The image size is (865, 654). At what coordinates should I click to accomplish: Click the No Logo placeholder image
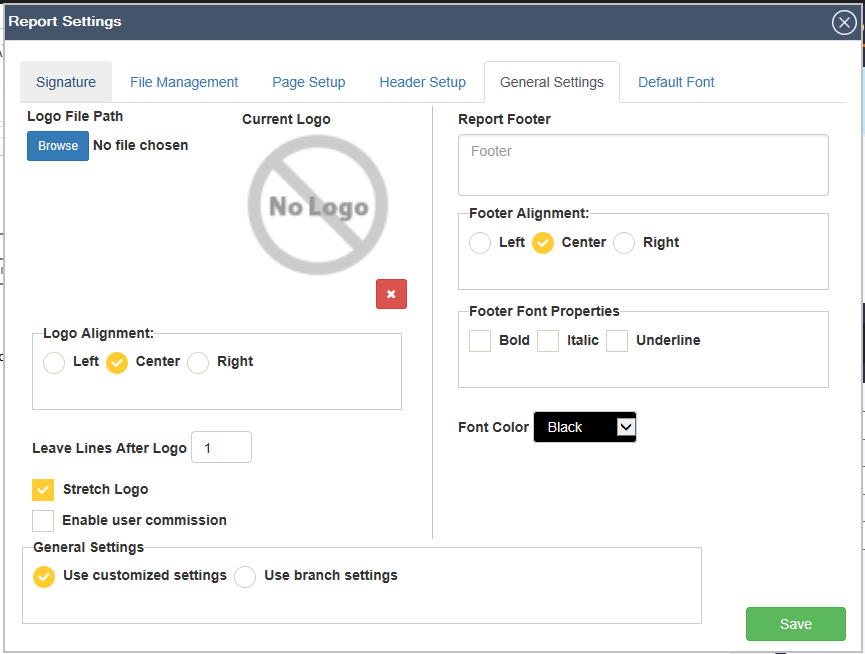[x=317, y=205]
